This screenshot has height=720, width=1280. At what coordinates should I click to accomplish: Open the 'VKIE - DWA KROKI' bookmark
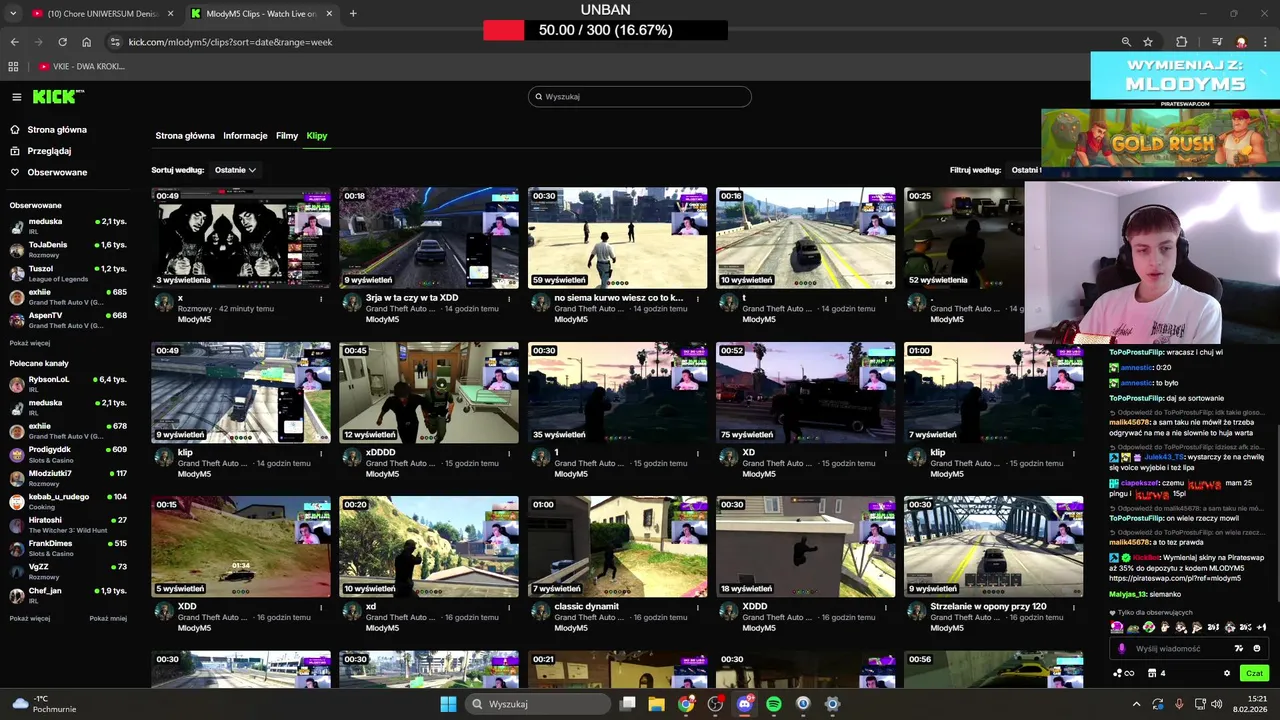[x=82, y=67]
